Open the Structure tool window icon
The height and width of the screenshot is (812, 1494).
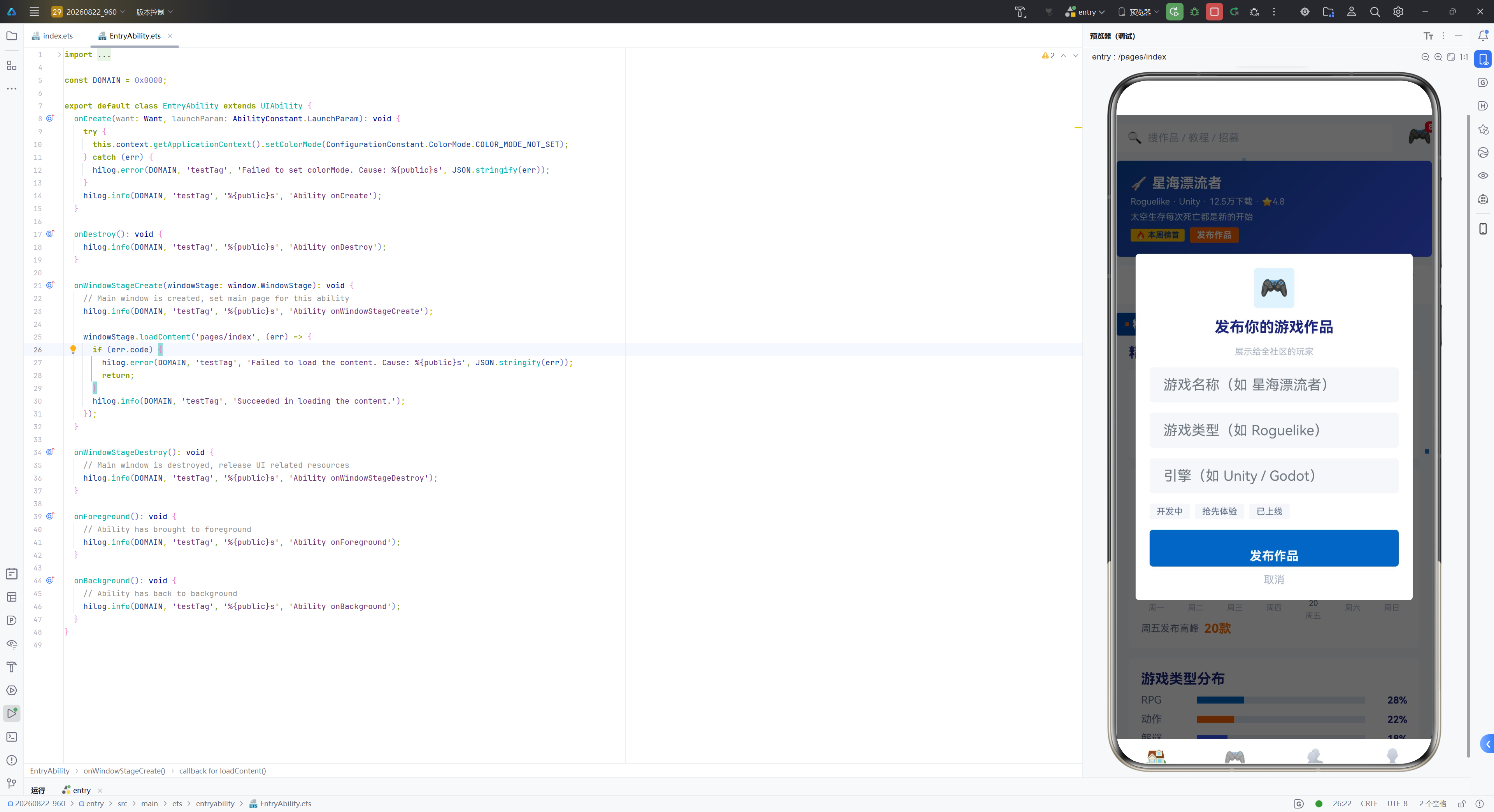coord(12,65)
